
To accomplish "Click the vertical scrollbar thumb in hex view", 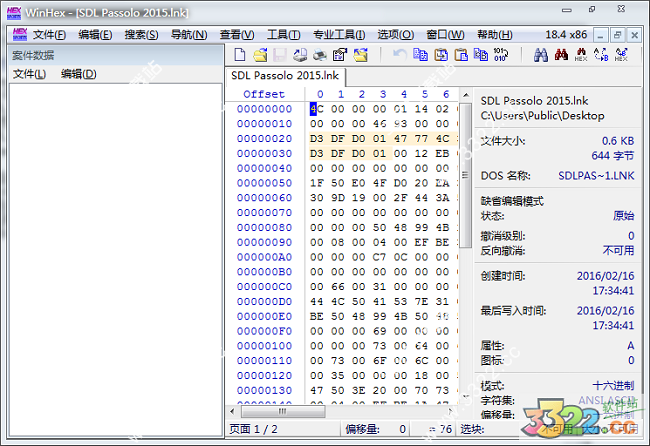I will (x=466, y=175).
